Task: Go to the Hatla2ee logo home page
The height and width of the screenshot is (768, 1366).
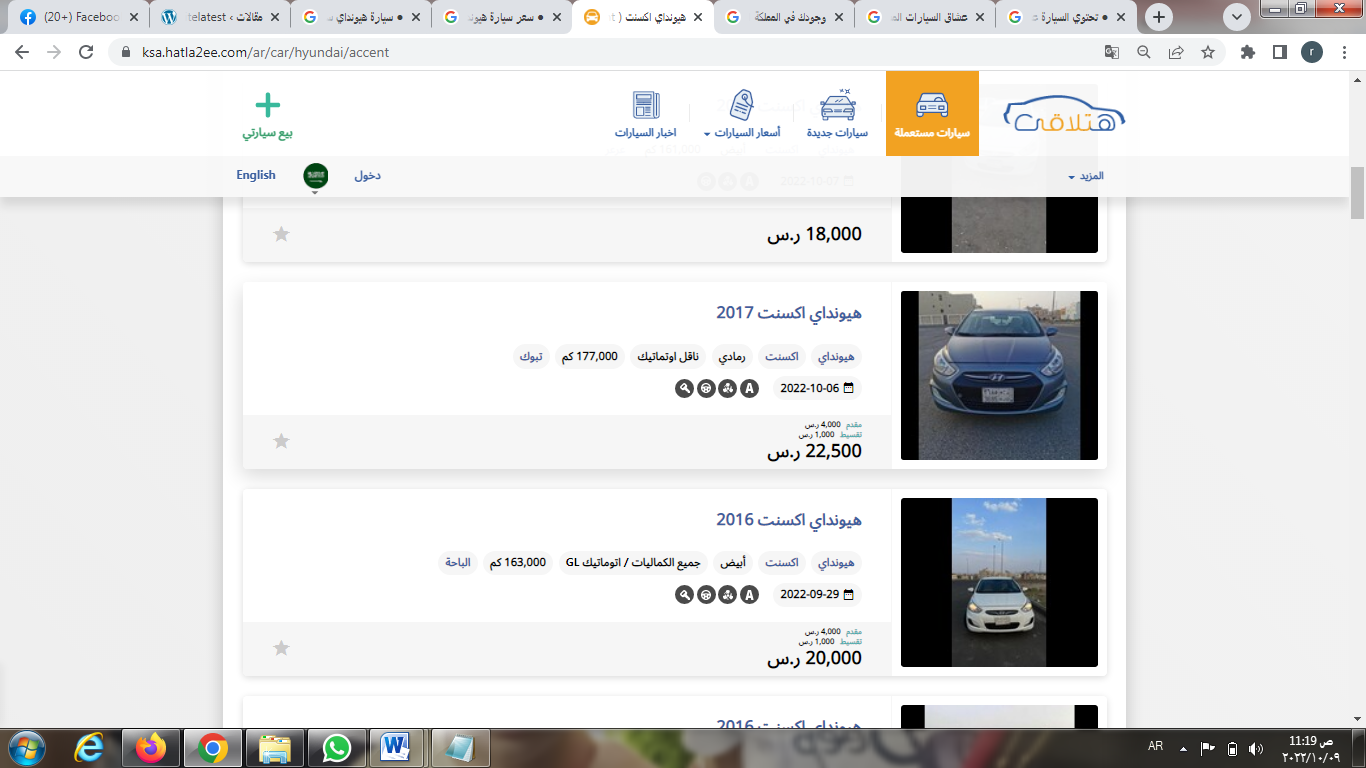Action: pyautogui.click(x=1065, y=115)
